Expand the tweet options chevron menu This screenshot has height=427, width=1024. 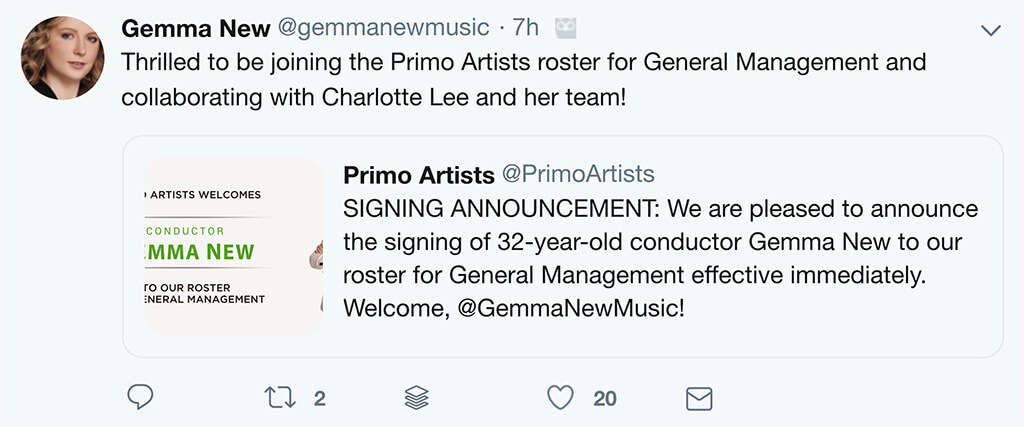click(990, 30)
